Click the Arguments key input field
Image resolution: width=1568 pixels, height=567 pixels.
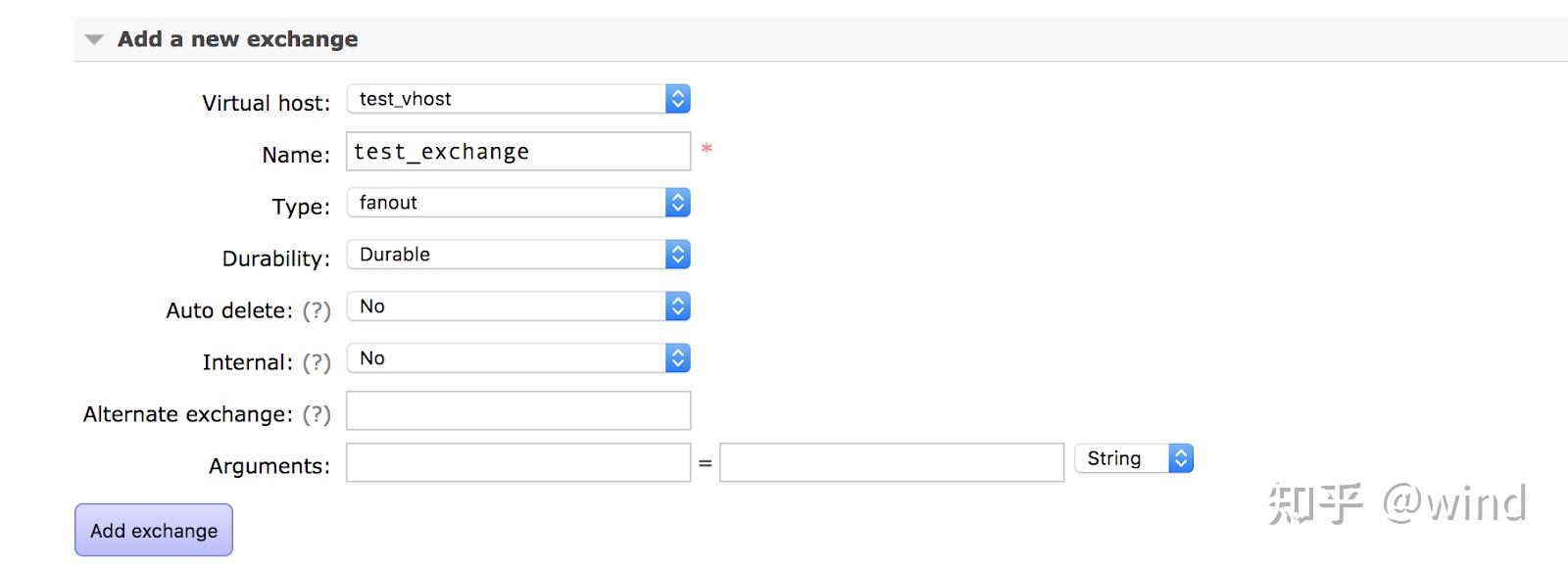point(517,462)
